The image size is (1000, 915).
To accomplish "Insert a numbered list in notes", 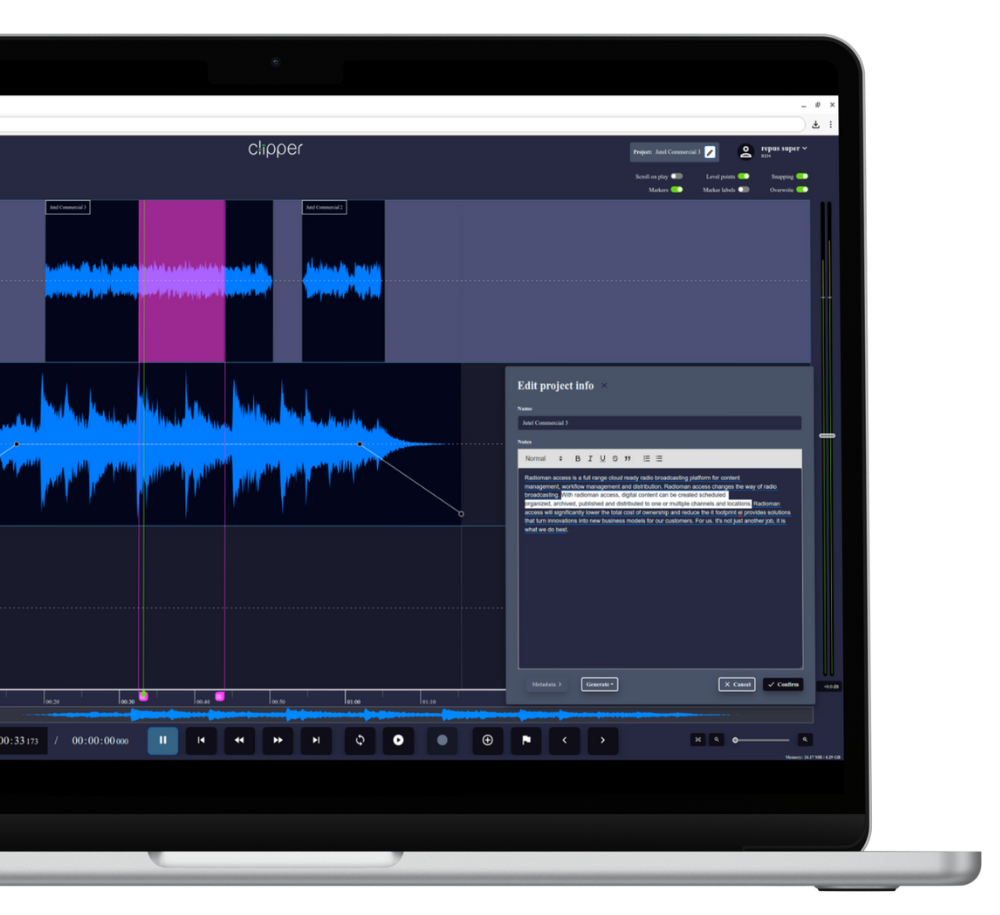I will tap(647, 458).
